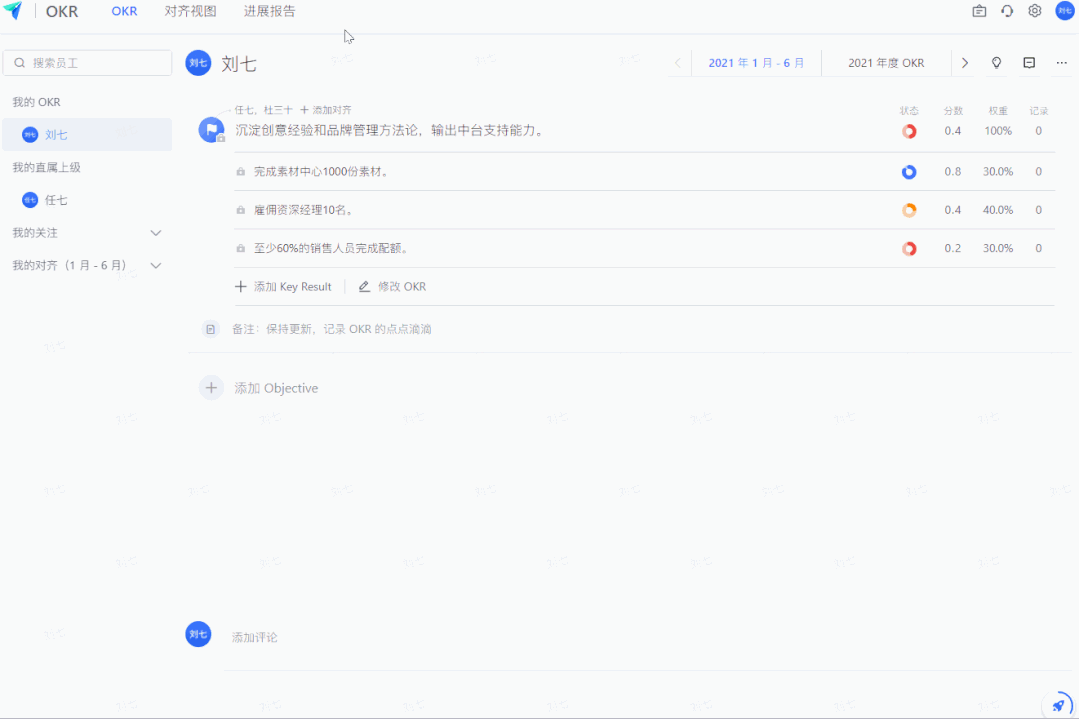Click the 修改 OKR button
This screenshot has width=1079, height=719.
tap(395, 286)
